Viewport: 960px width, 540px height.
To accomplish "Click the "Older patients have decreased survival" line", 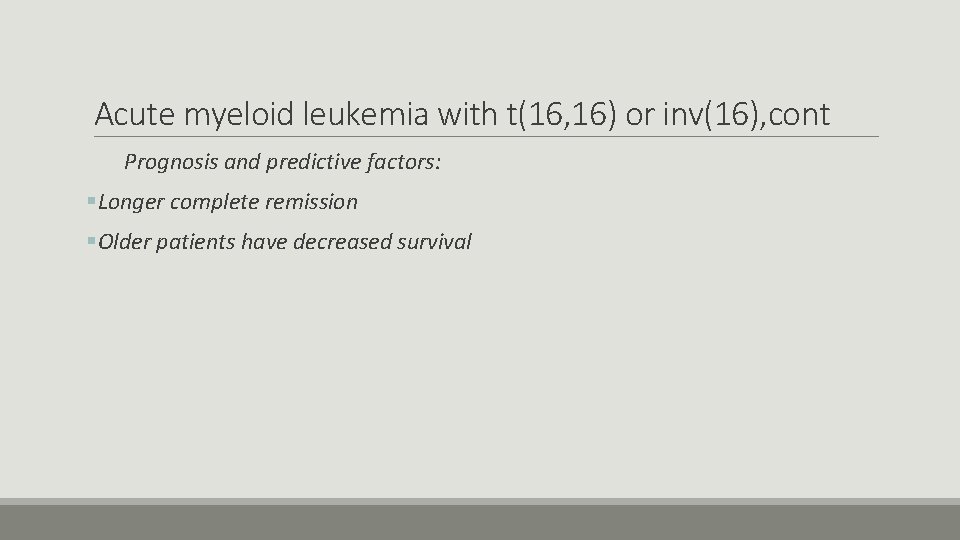I will click(285, 242).
